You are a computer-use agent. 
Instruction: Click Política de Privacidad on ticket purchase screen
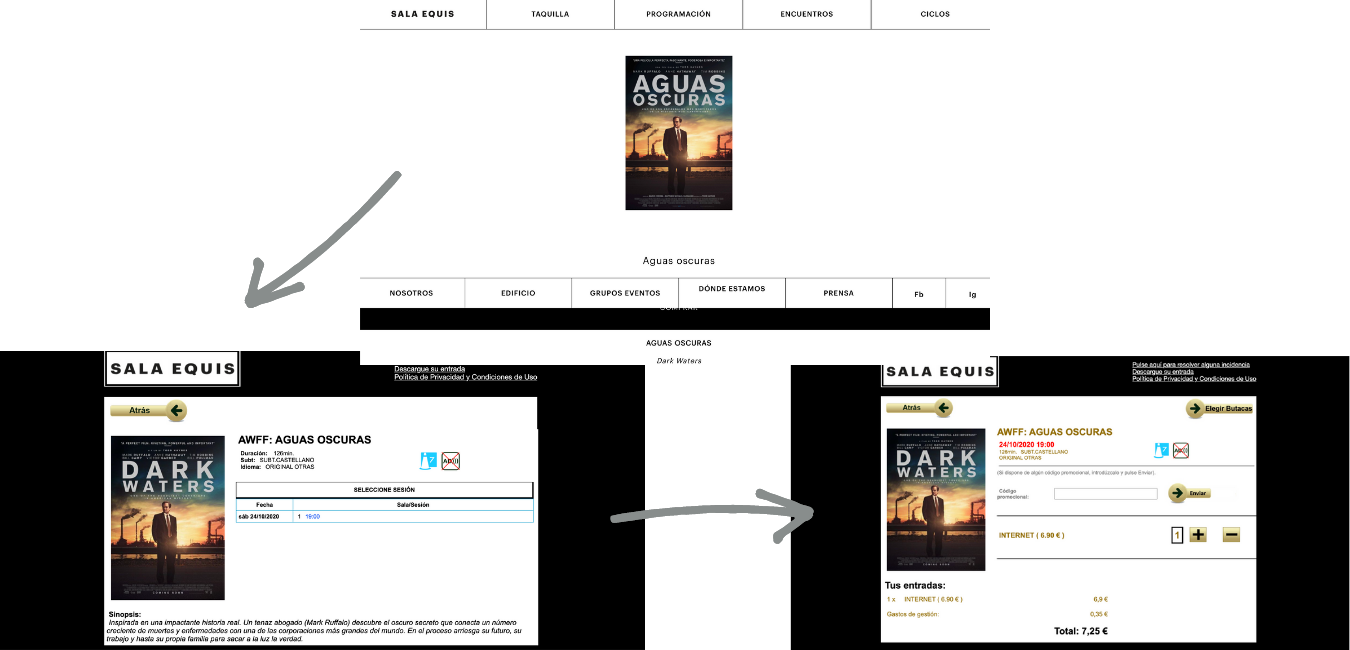pos(1194,378)
